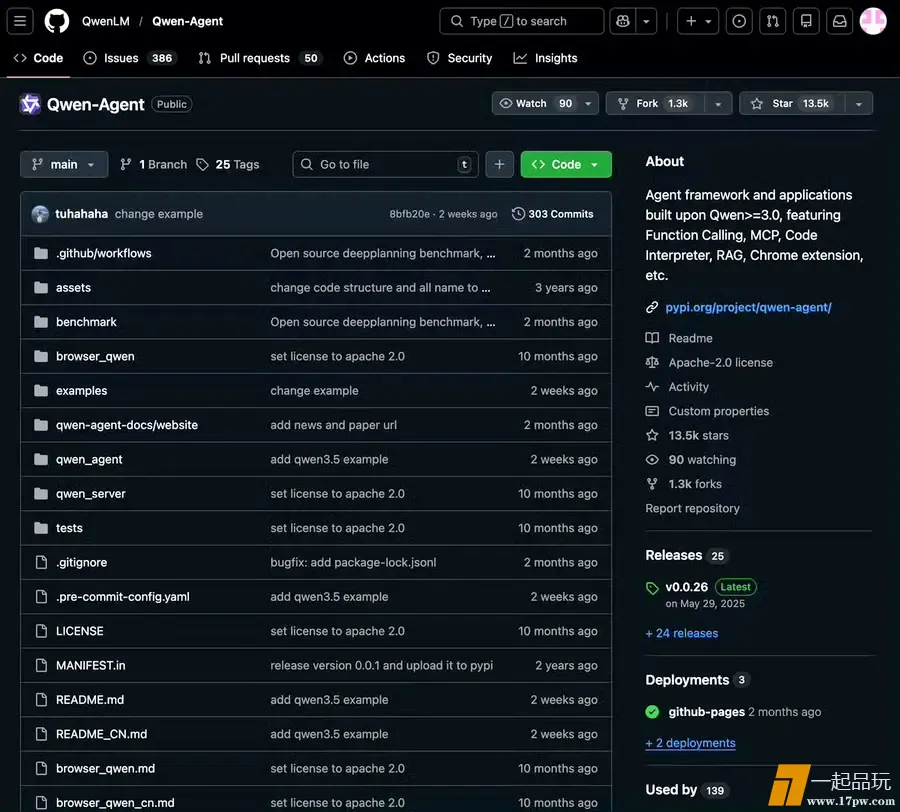The image size is (900, 812).
Task: Open pull requests icon in top header
Action: pos(772,21)
